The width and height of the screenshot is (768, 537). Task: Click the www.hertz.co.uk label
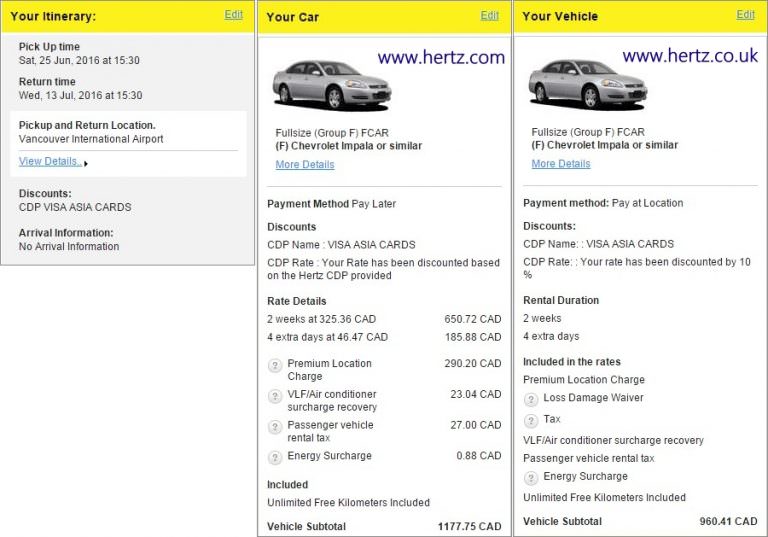(690, 57)
